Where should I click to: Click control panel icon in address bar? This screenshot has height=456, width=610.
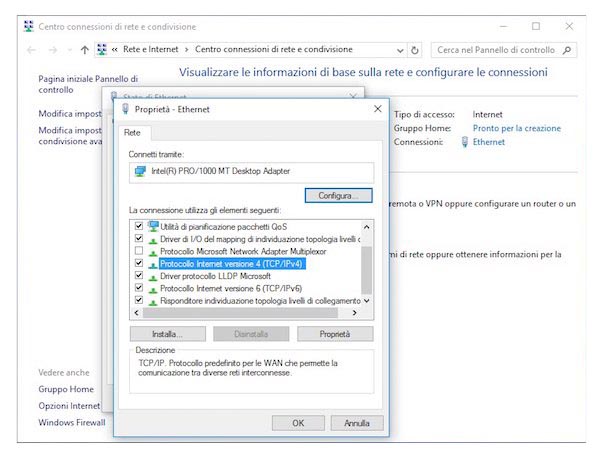pyautogui.click(x=102, y=49)
